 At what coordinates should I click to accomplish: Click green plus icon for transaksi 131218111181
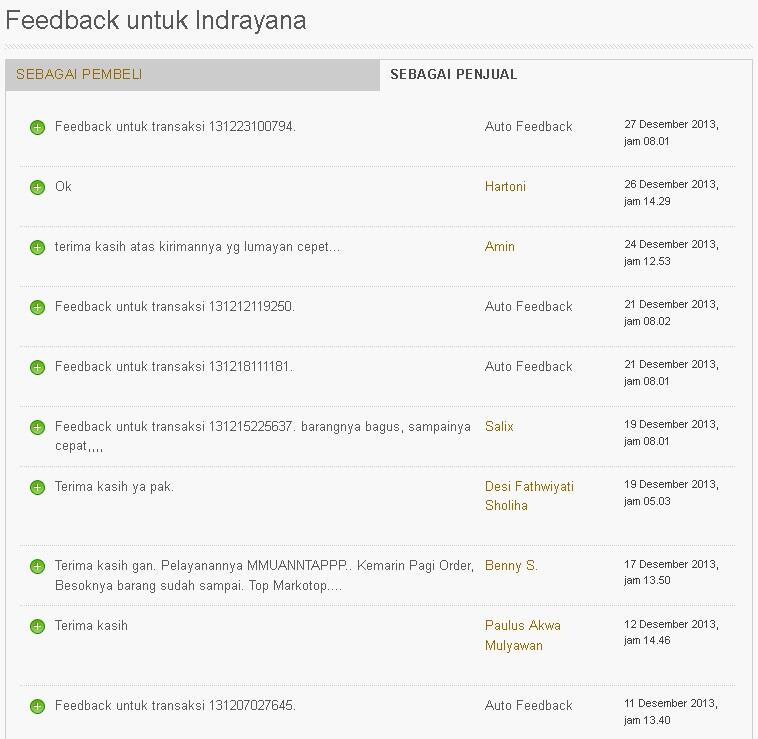point(37,367)
